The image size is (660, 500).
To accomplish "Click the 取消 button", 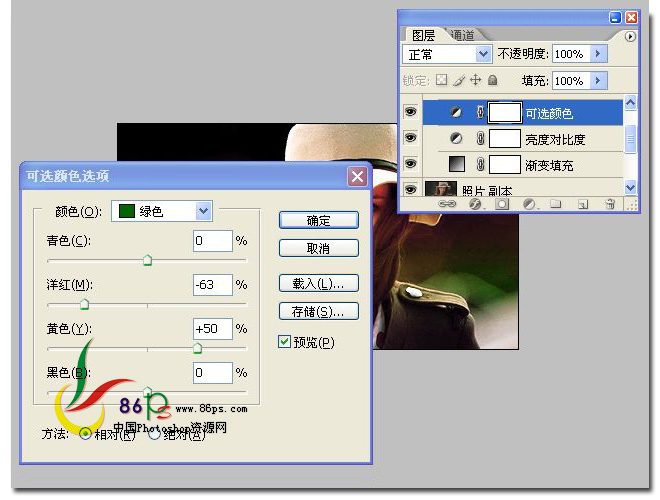I will [319, 248].
